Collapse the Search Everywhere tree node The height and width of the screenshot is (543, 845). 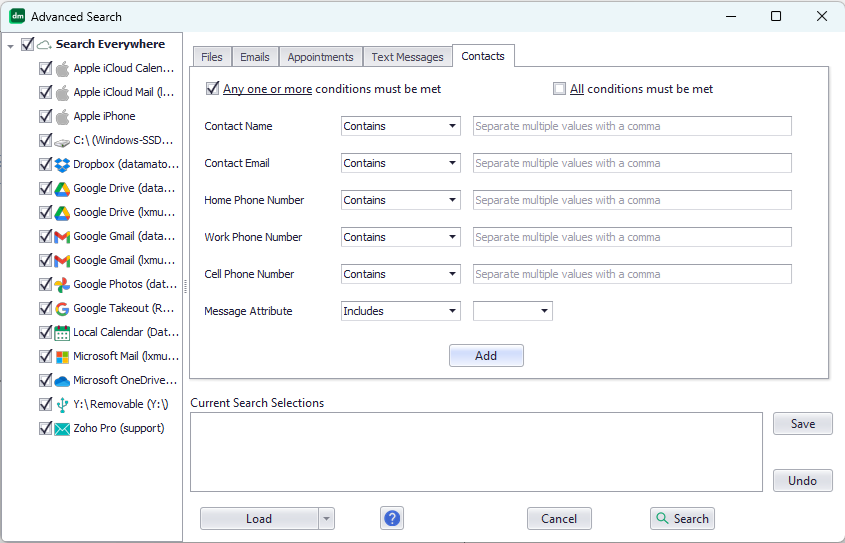[x=11, y=46]
